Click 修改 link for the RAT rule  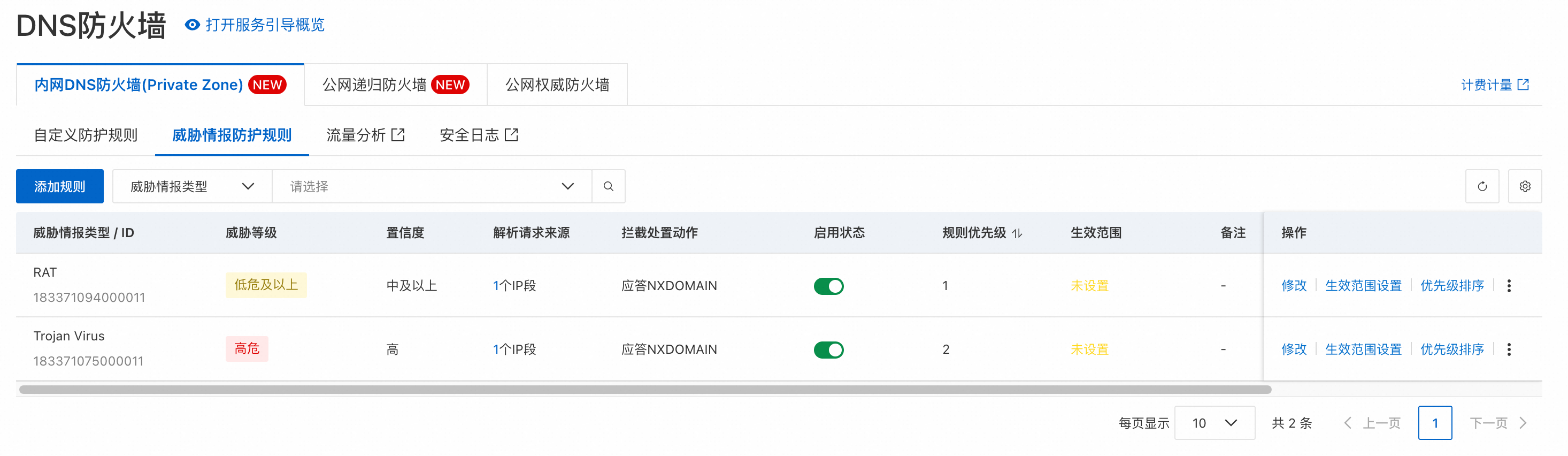point(1294,285)
